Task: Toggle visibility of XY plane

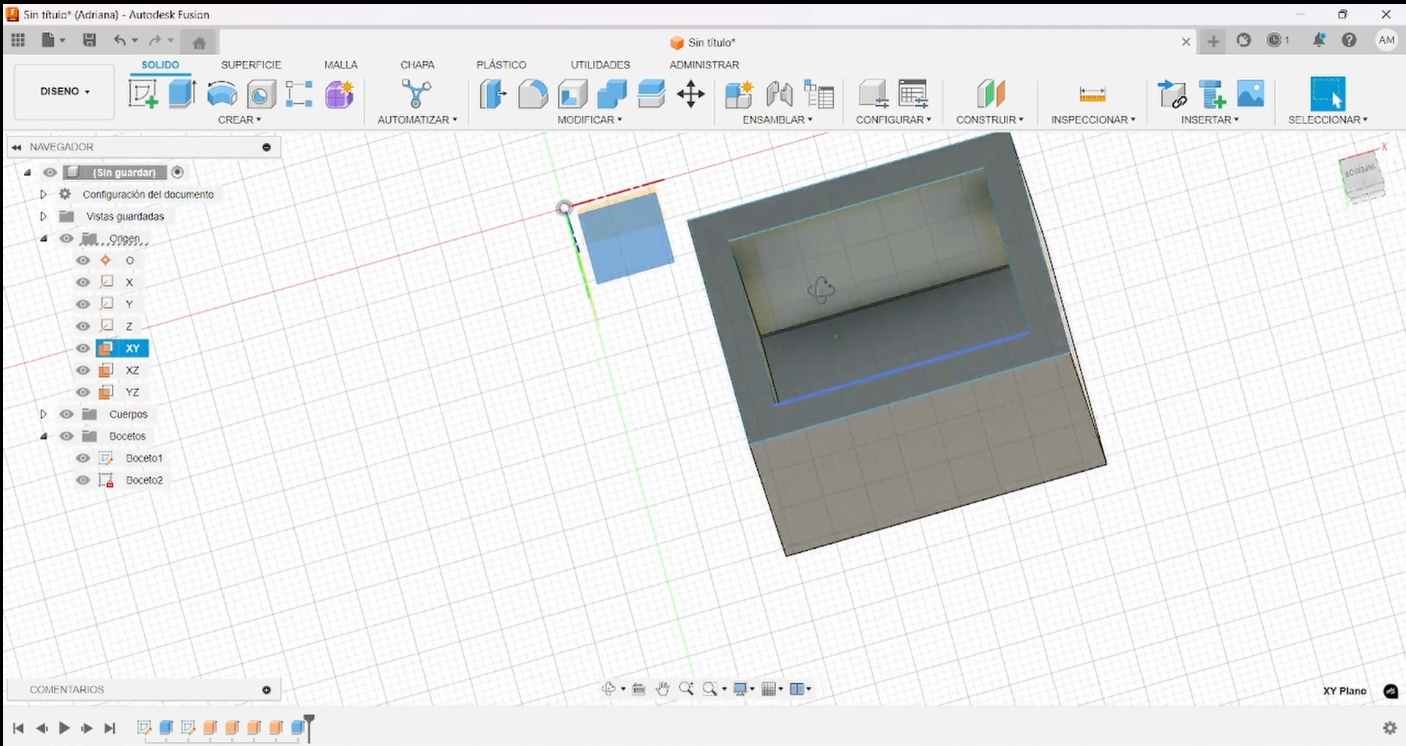Action: [x=83, y=348]
